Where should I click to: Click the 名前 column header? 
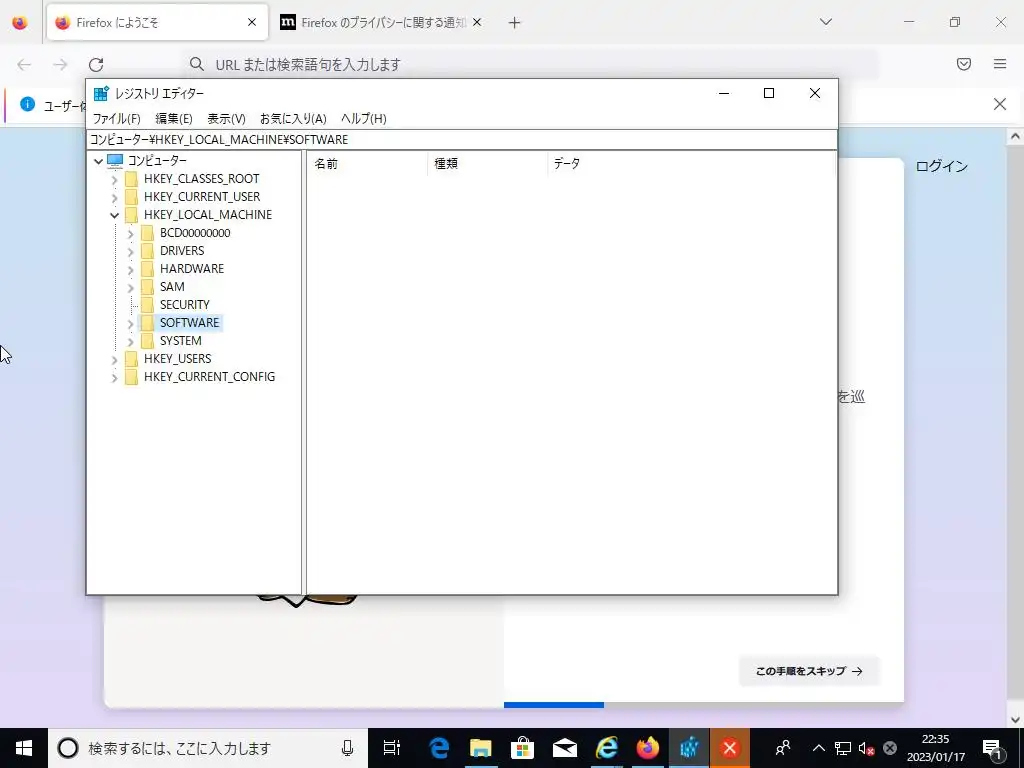pos(366,163)
